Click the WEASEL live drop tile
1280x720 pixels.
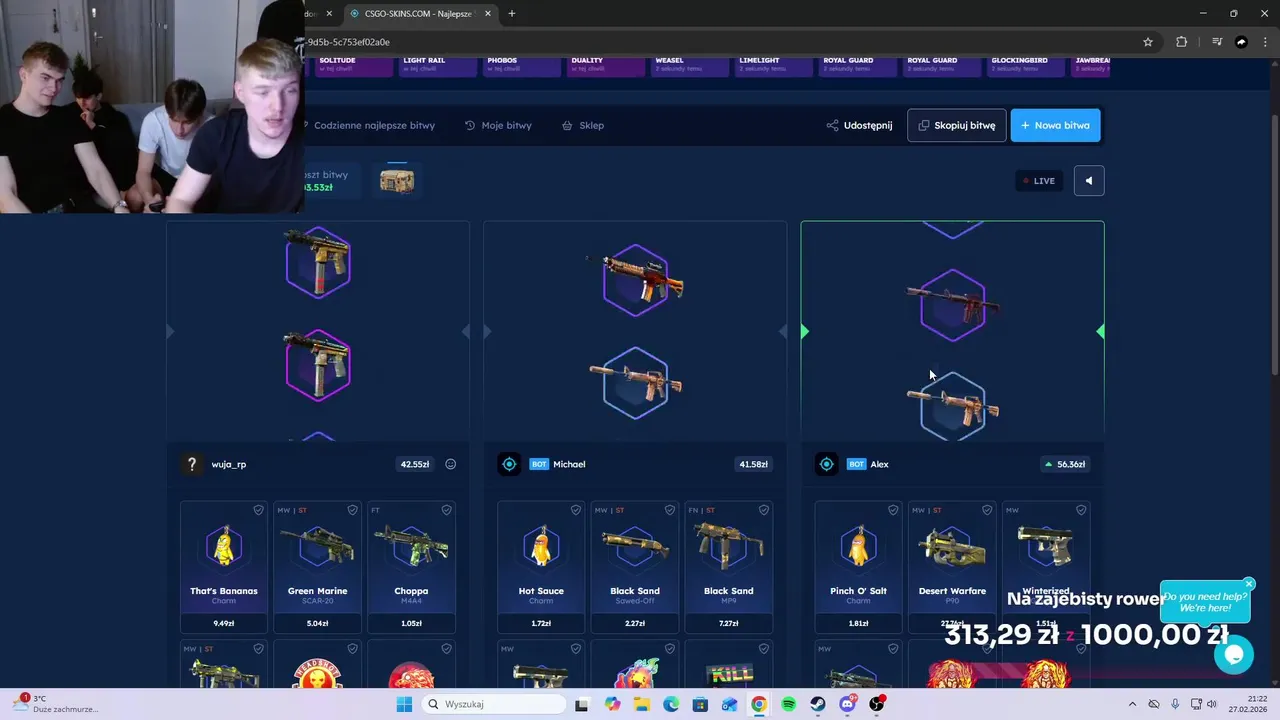[691, 66]
